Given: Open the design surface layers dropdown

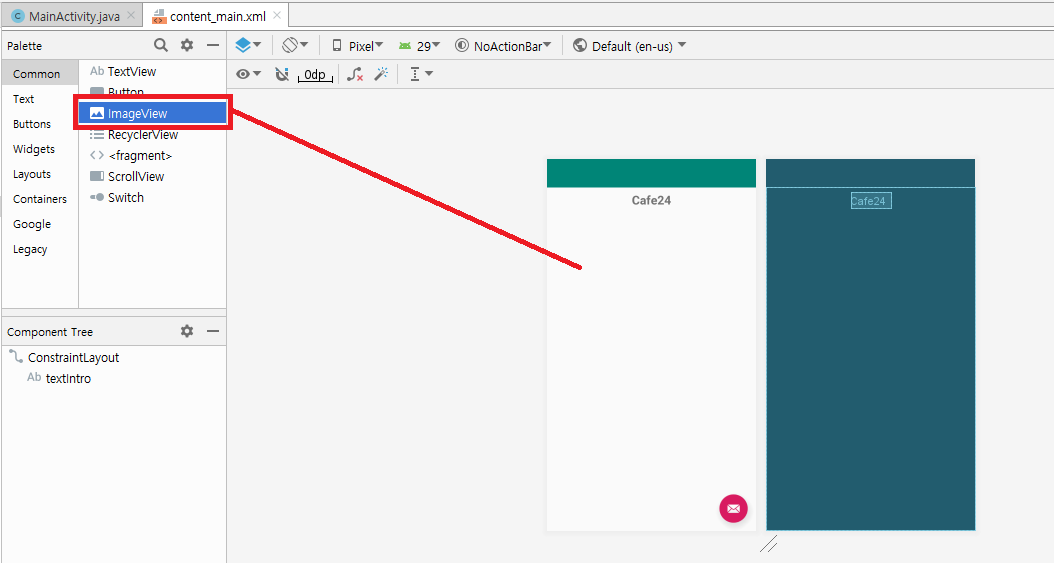Looking at the screenshot, I should tap(248, 45).
